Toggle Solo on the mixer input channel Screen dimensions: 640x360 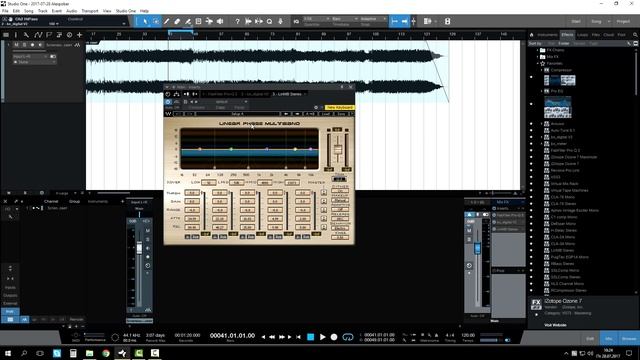(148, 239)
